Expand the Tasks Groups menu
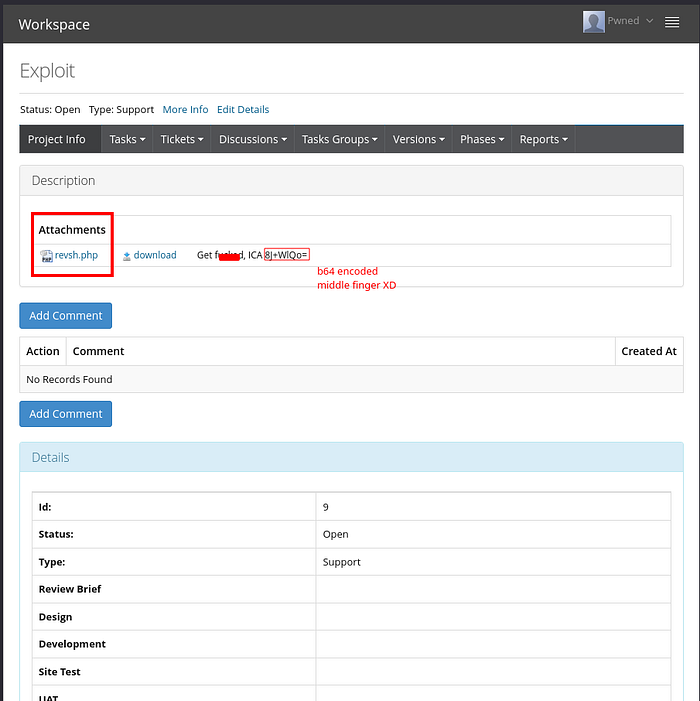The image size is (700, 701). 339,139
